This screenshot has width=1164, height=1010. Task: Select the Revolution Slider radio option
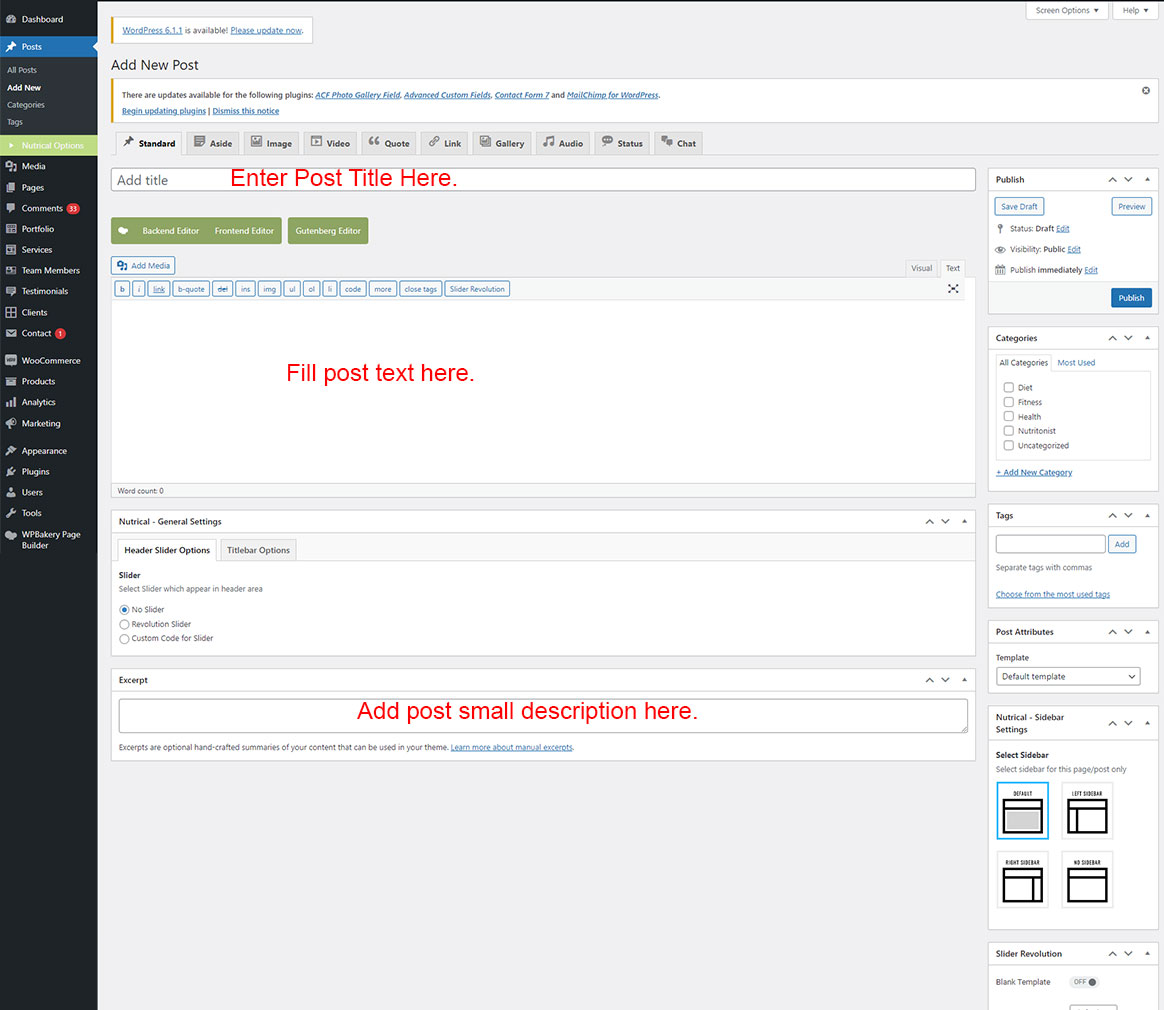click(x=125, y=624)
